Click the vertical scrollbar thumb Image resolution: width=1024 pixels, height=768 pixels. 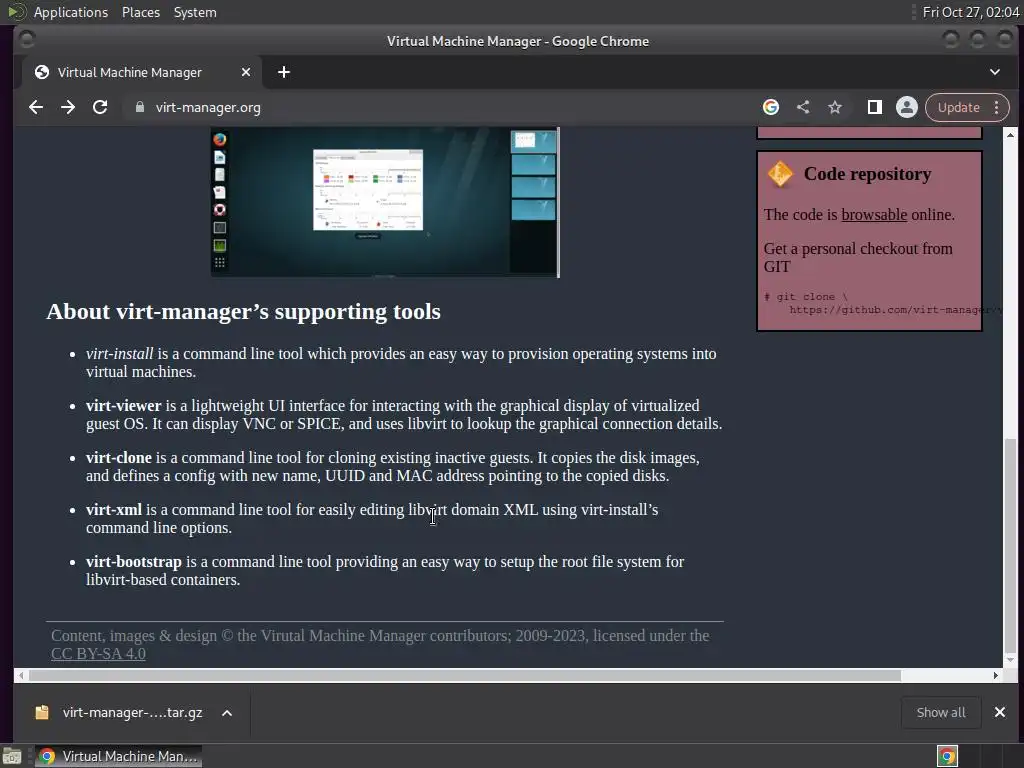coord(1010,546)
